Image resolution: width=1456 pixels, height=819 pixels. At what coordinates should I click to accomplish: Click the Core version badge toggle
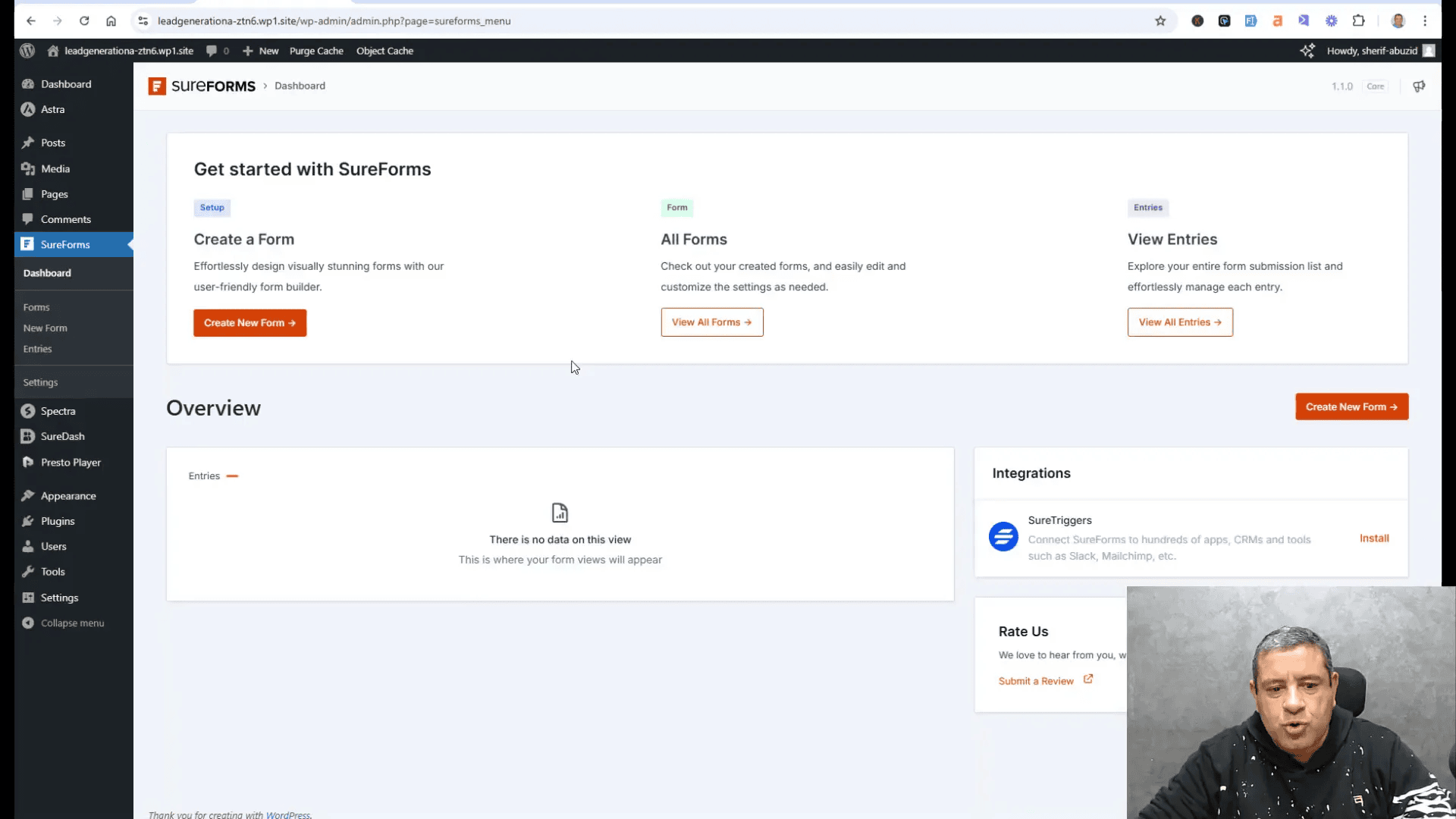[1375, 86]
